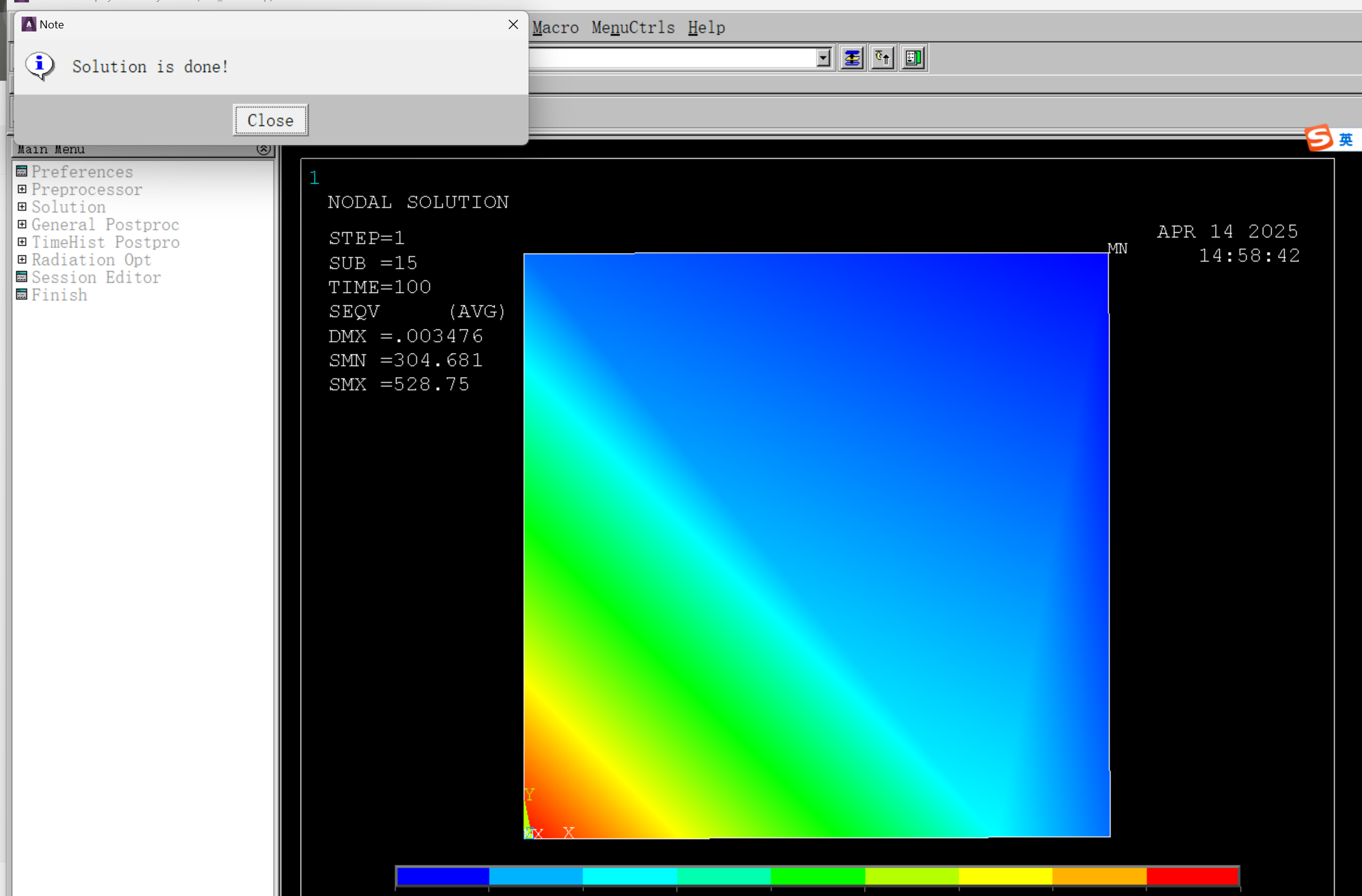Screen dimensions: 1362x896
Task: Open the Contact Manager toolbar icon
Action: (913, 57)
